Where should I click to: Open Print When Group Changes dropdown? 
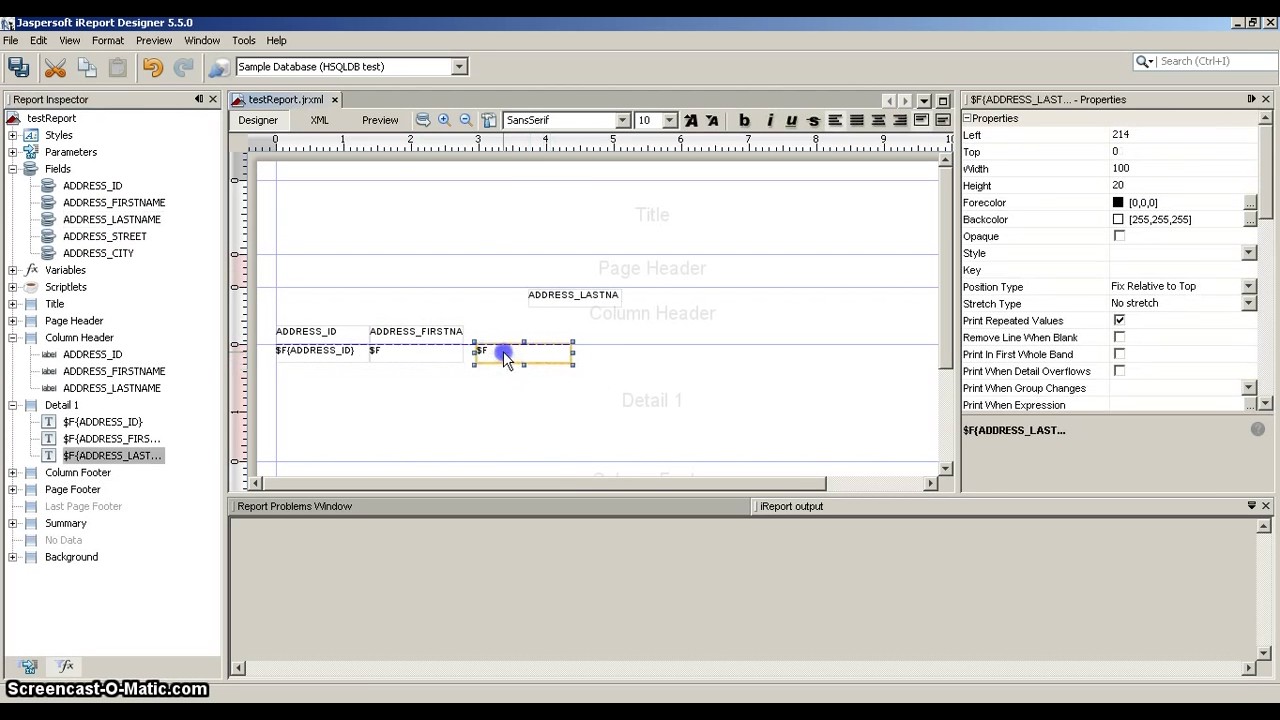(1249, 388)
